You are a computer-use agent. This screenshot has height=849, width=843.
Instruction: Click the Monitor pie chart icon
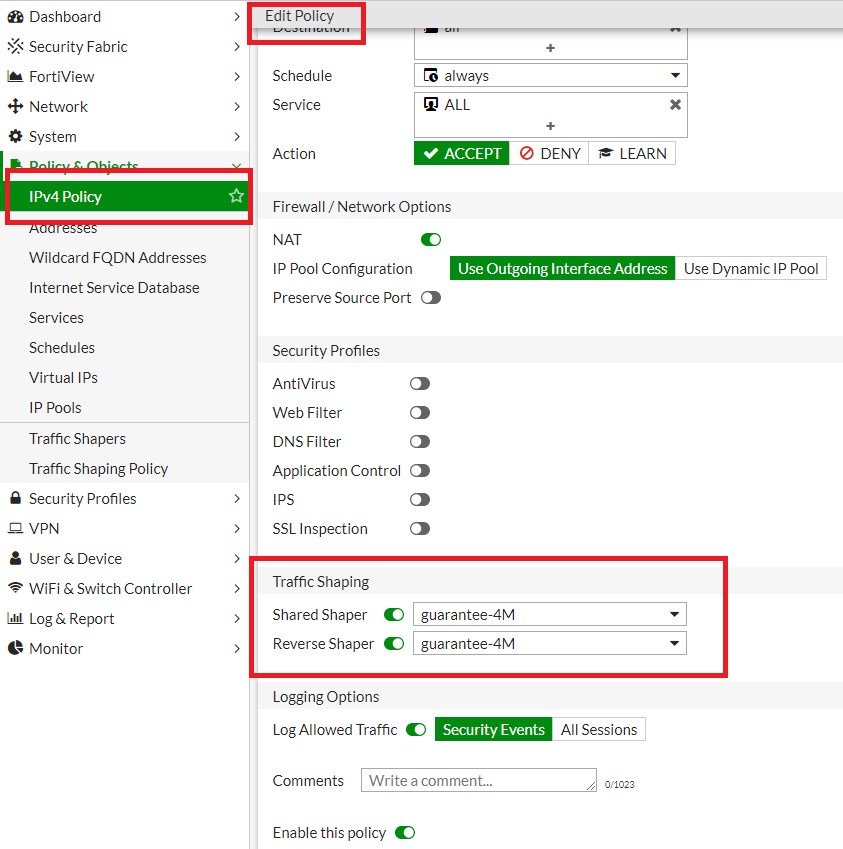pos(16,648)
